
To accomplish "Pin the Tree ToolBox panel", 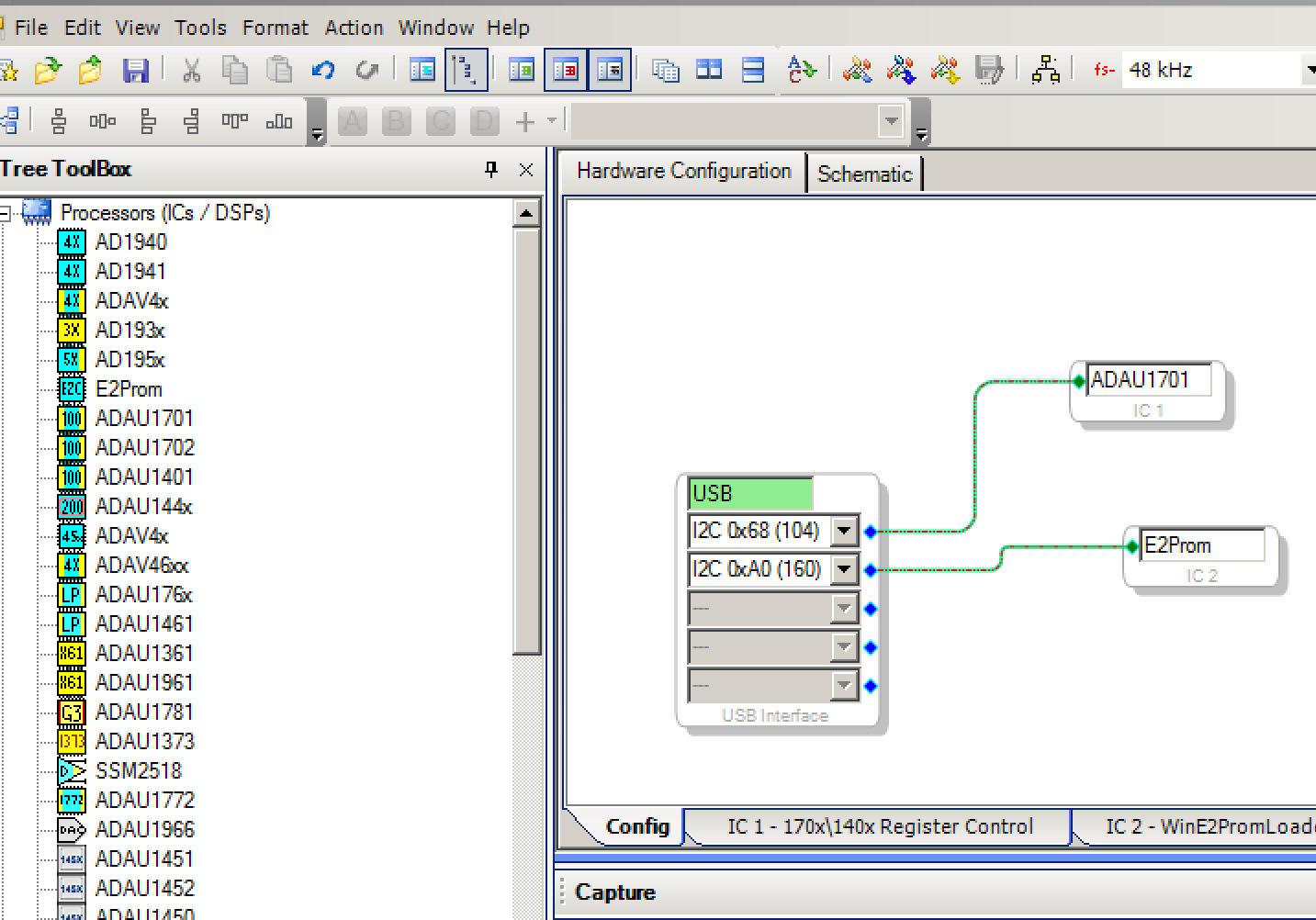I will [491, 169].
